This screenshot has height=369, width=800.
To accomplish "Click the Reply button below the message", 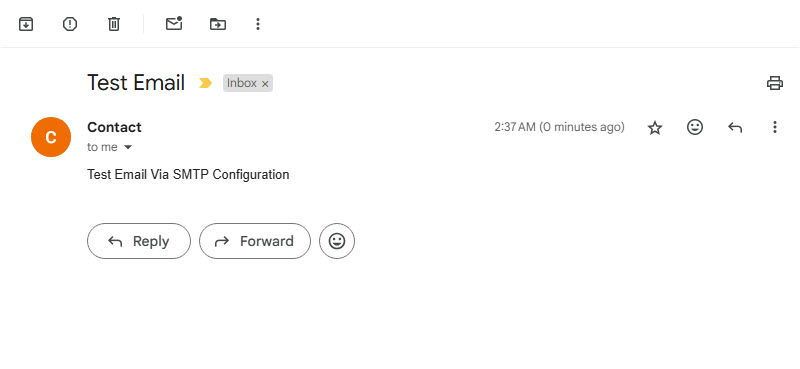I will [x=139, y=241].
